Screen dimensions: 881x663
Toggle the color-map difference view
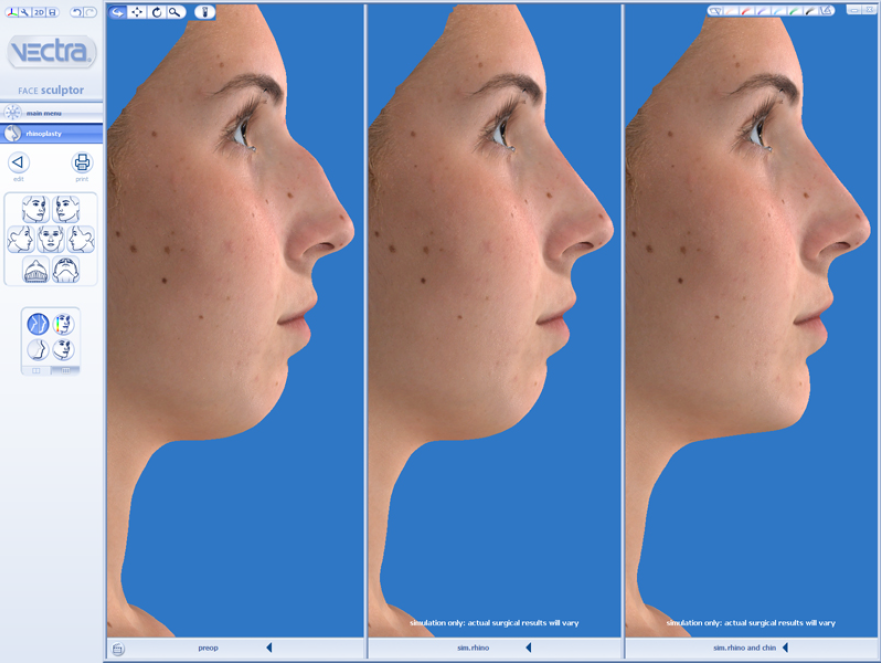tap(63, 324)
